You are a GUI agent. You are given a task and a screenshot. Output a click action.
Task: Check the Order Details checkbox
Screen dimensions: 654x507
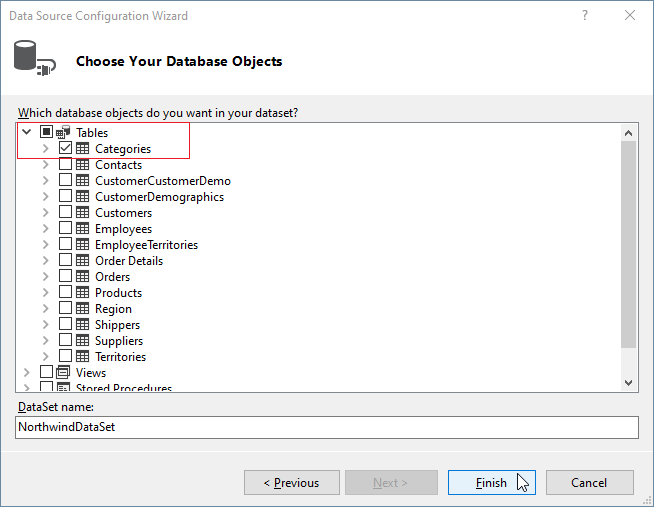pyautogui.click(x=65, y=260)
